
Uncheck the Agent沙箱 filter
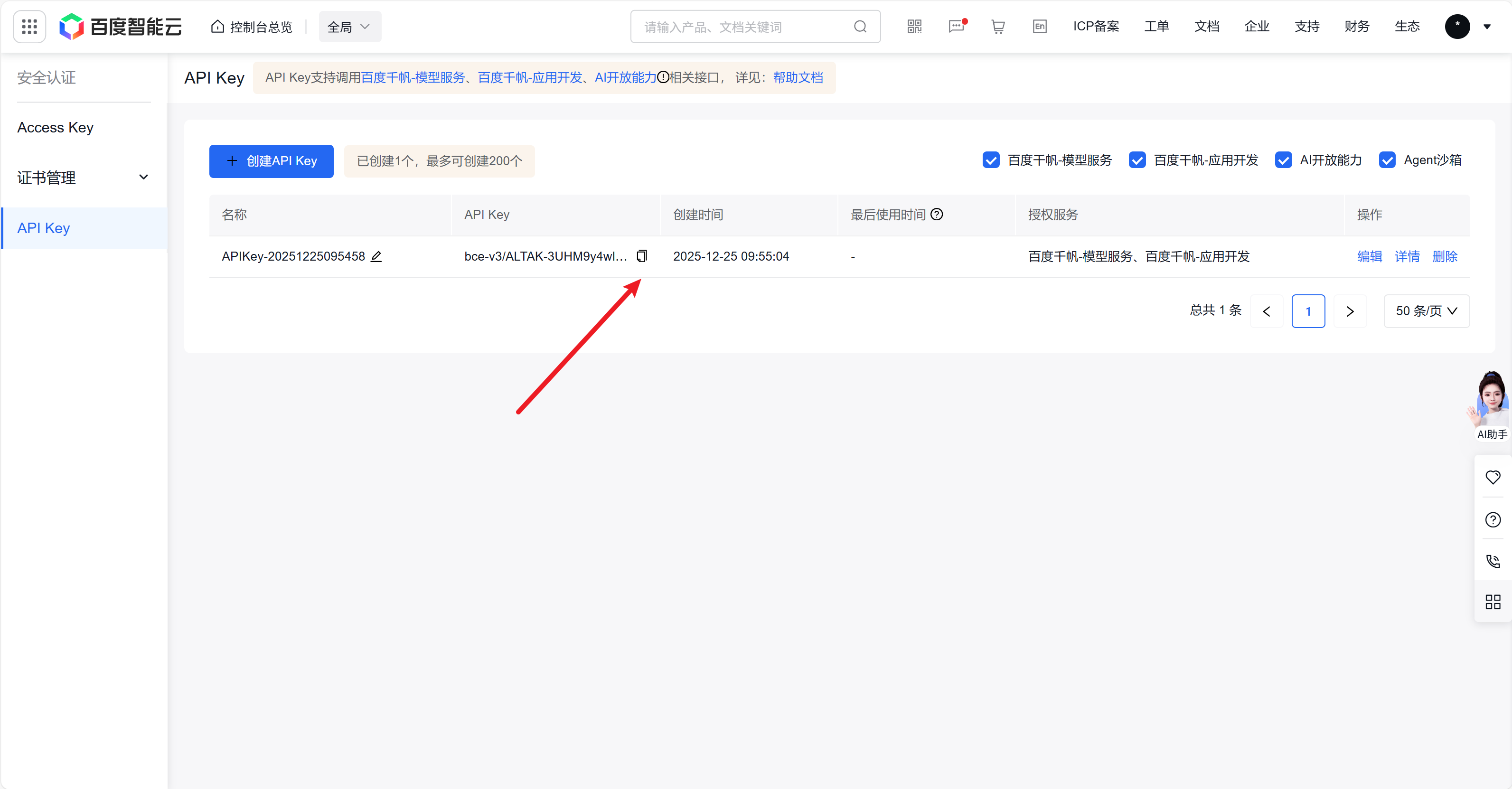(1388, 160)
